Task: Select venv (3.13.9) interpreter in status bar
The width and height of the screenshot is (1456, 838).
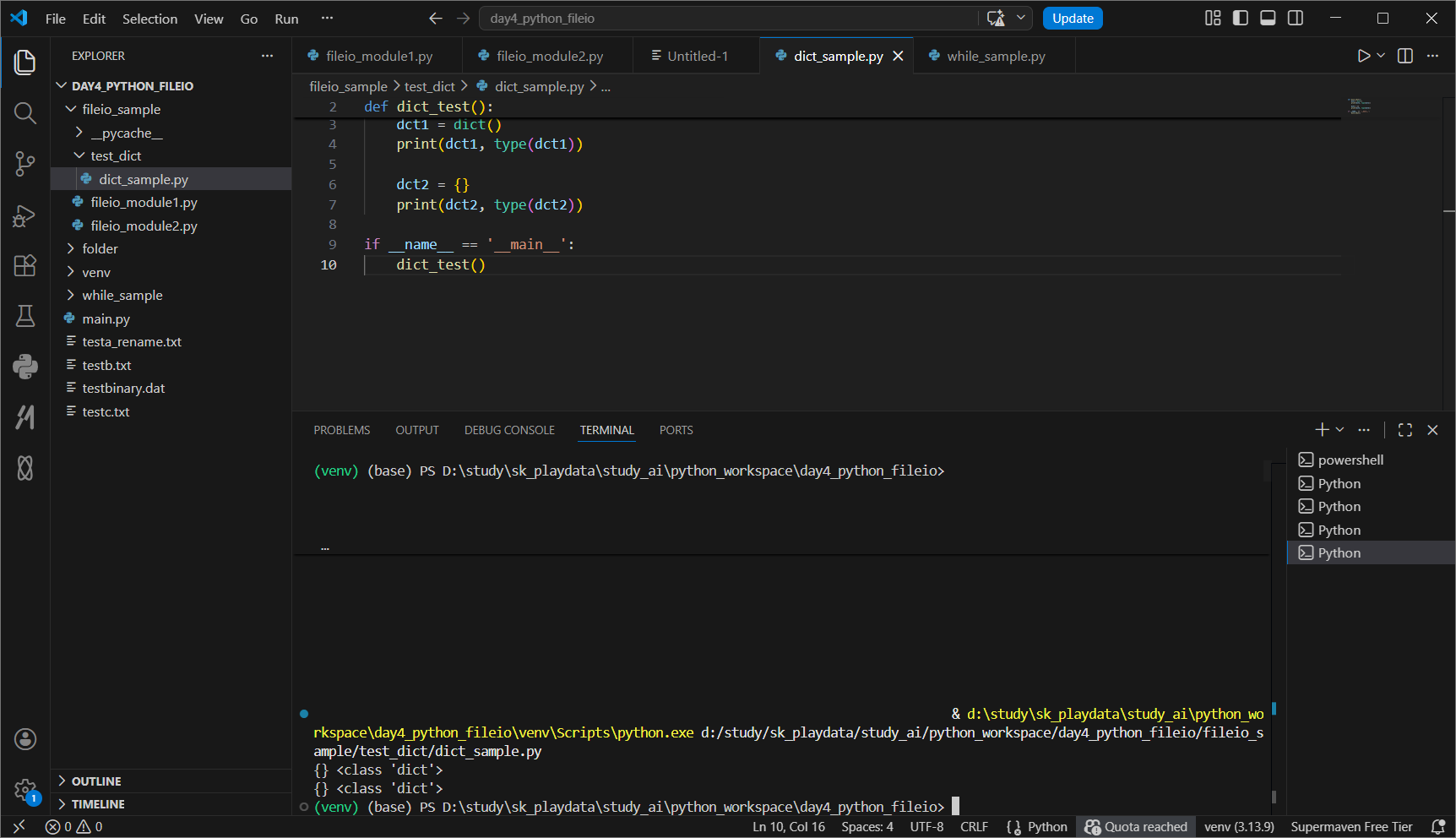Action: point(1239,827)
